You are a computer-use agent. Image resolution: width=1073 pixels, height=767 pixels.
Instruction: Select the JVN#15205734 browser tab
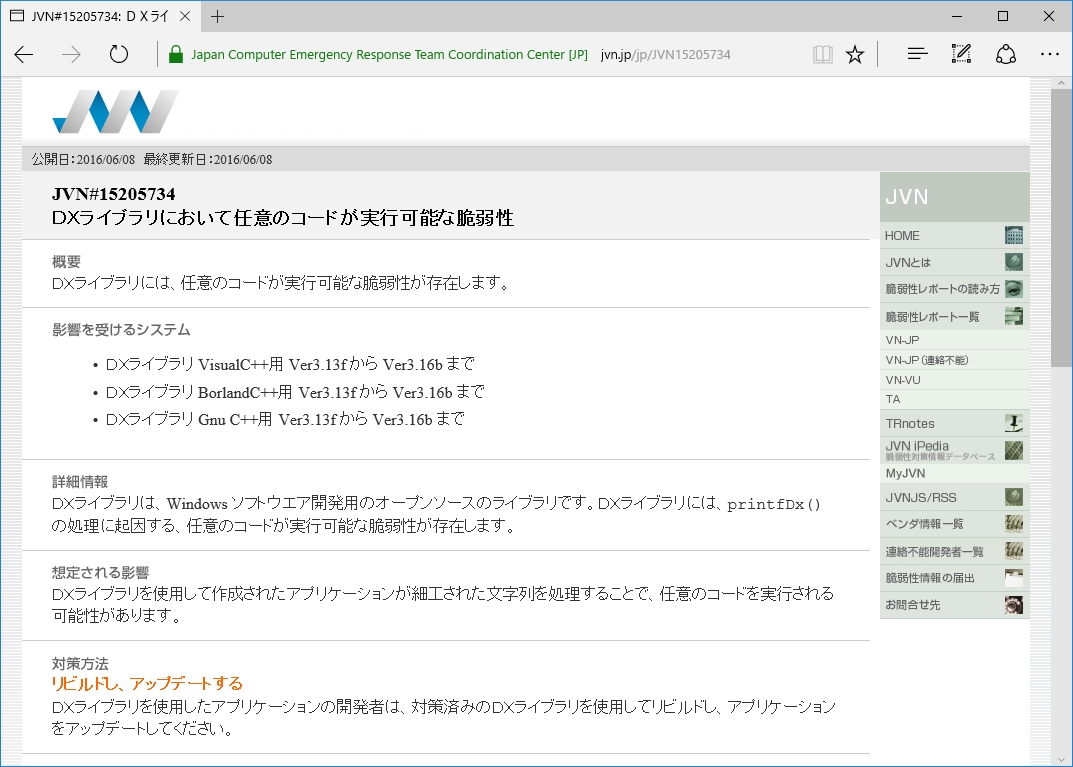click(x=100, y=16)
